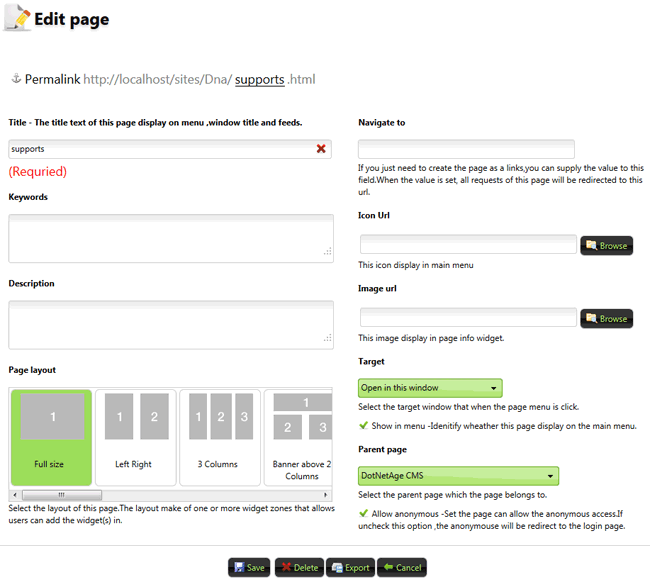Select the Left Right page layout
The height and width of the screenshot is (582, 650).
pyautogui.click(x=136, y=437)
